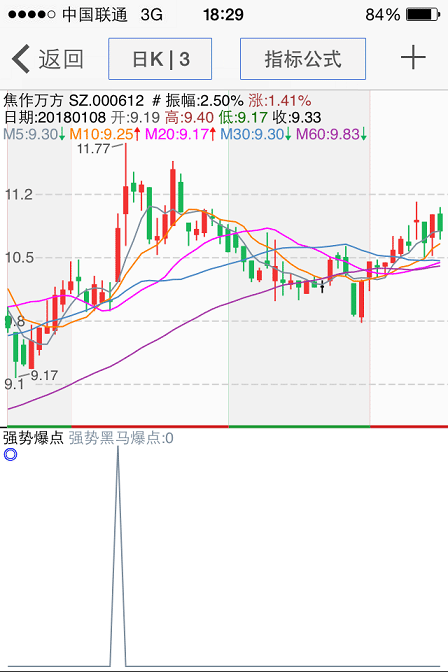Tap the red up arrow after M10
Screen dimensions: 448x672
click(137, 134)
